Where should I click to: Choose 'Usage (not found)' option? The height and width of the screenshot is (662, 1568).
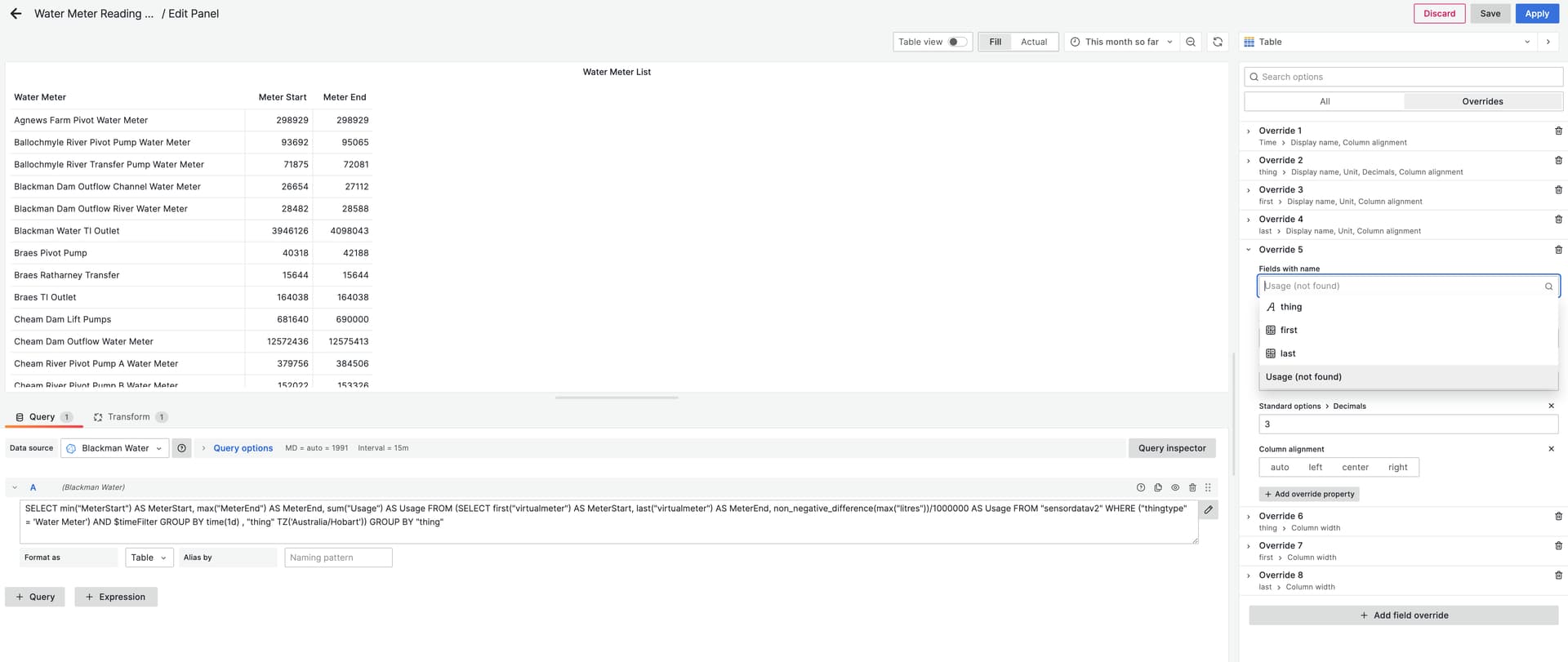click(1408, 377)
